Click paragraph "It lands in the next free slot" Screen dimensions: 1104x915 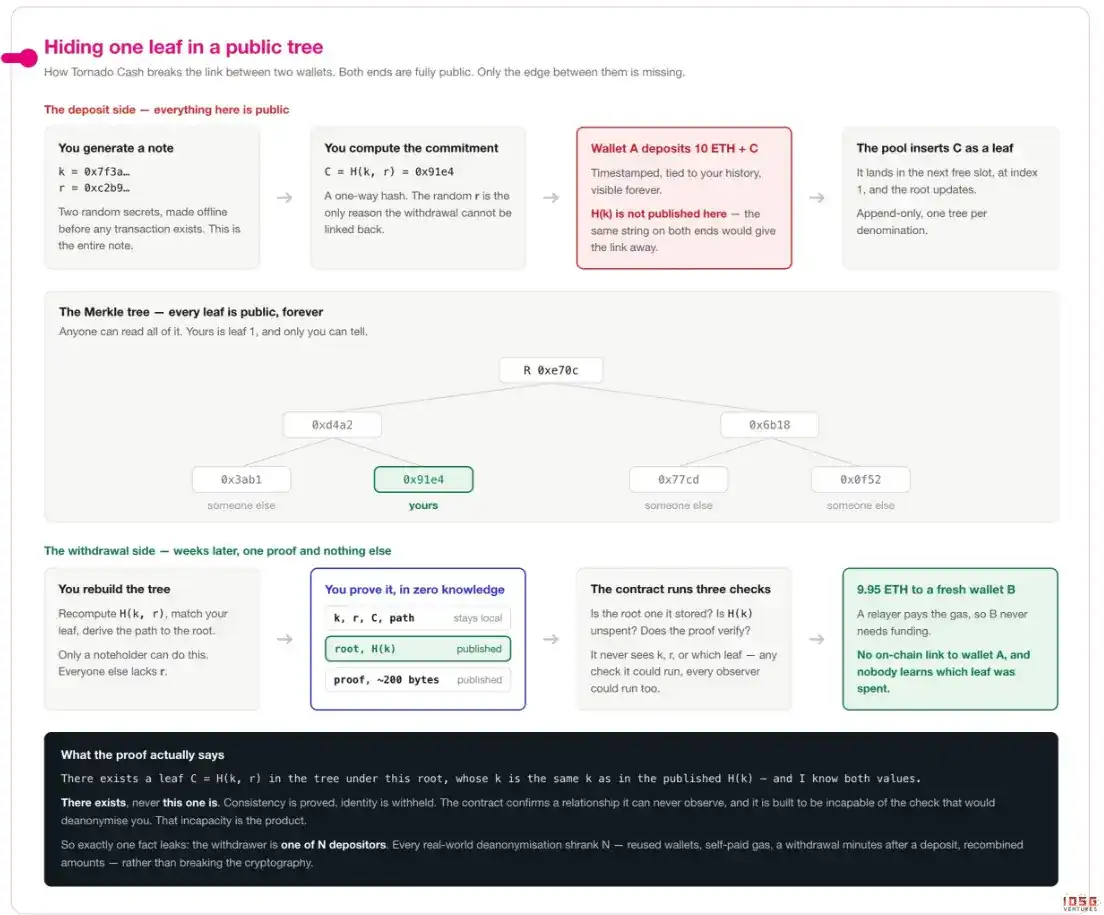(x=946, y=181)
